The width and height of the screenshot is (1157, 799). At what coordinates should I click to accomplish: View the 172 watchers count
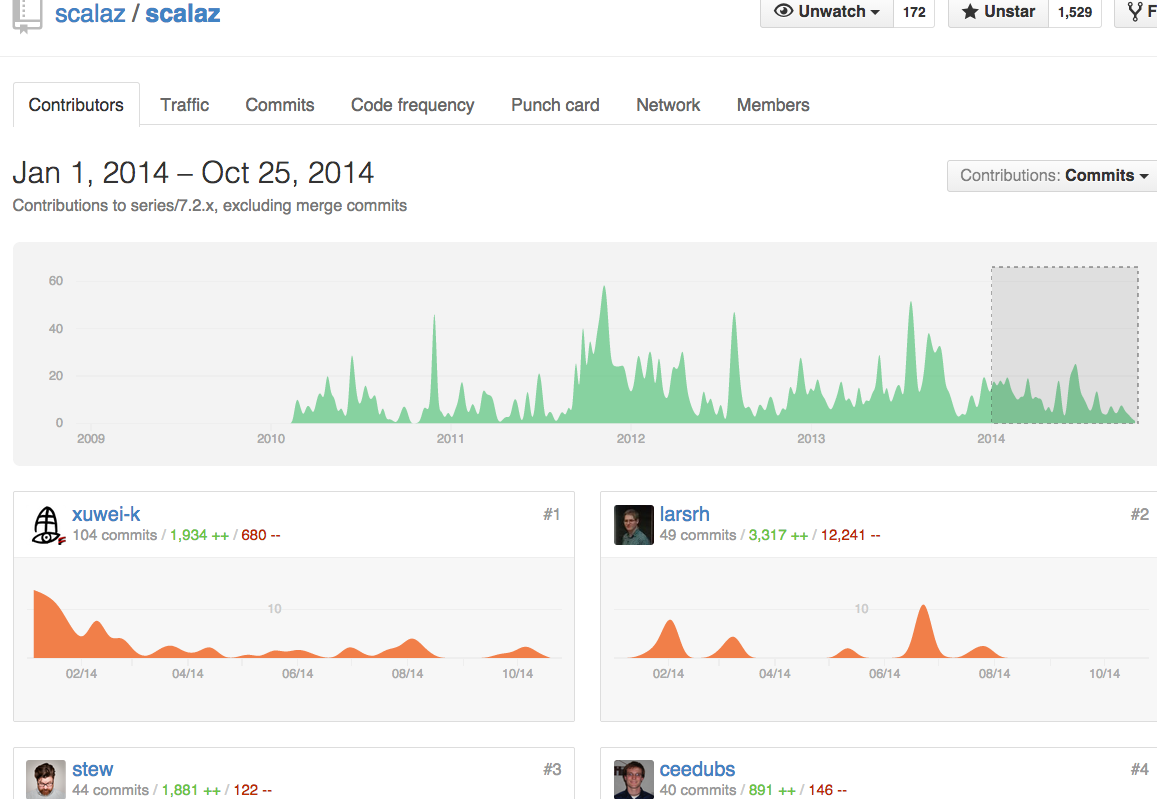[914, 12]
